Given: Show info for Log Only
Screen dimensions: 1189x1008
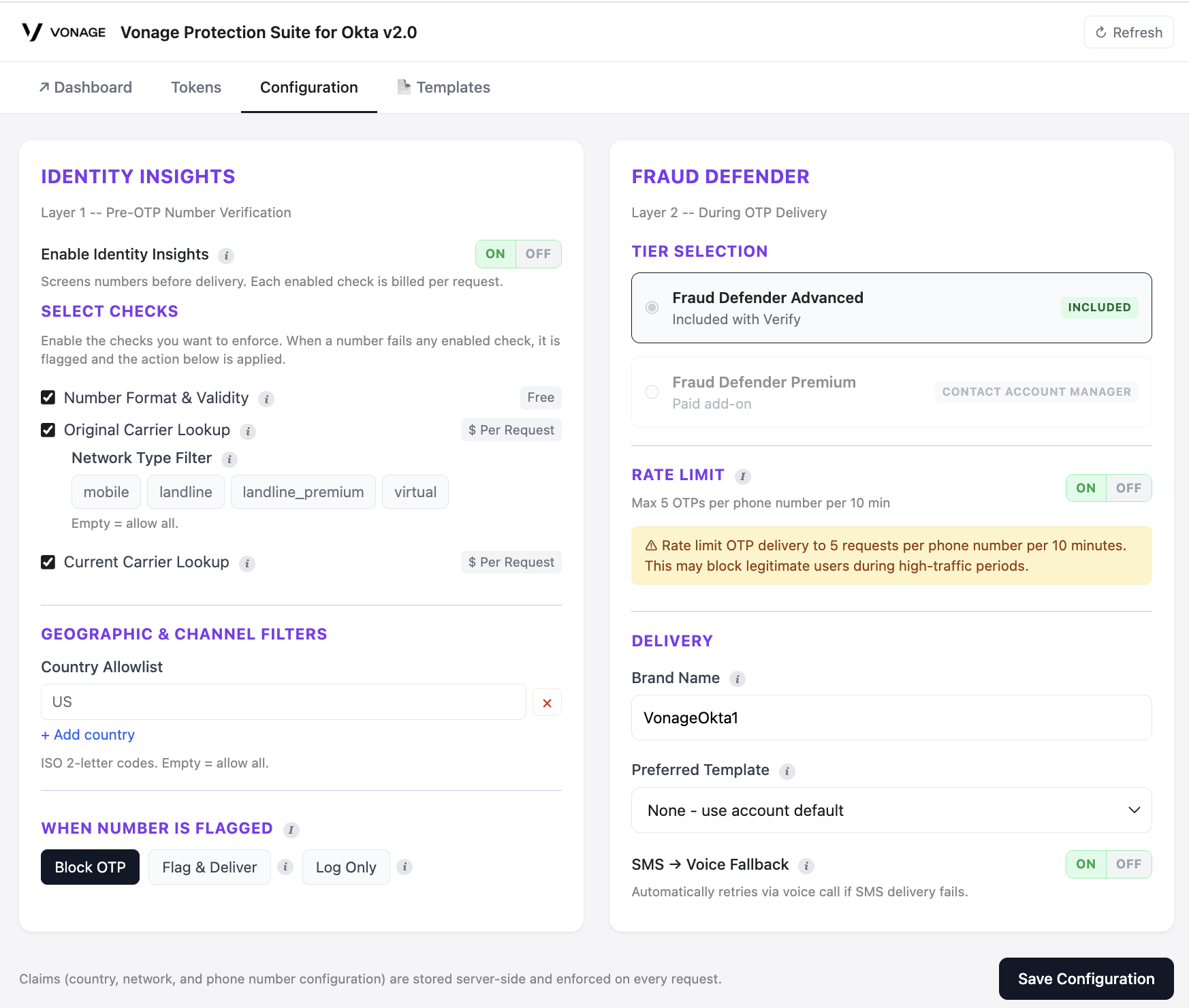Looking at the screenshot, I should point(405,867).
